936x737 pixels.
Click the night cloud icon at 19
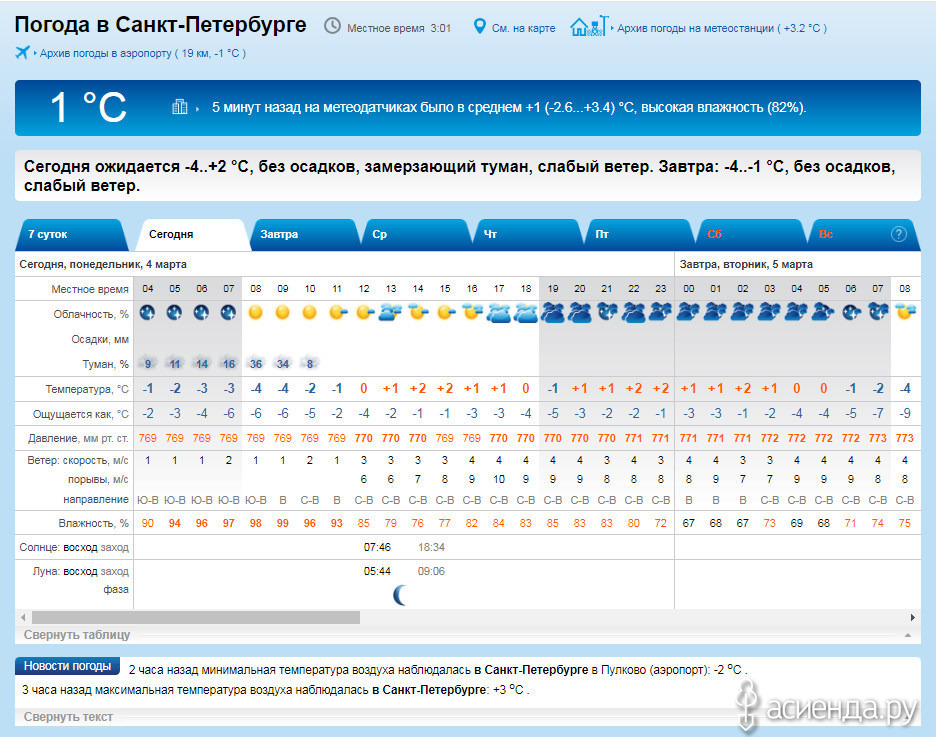pos(553,313)
